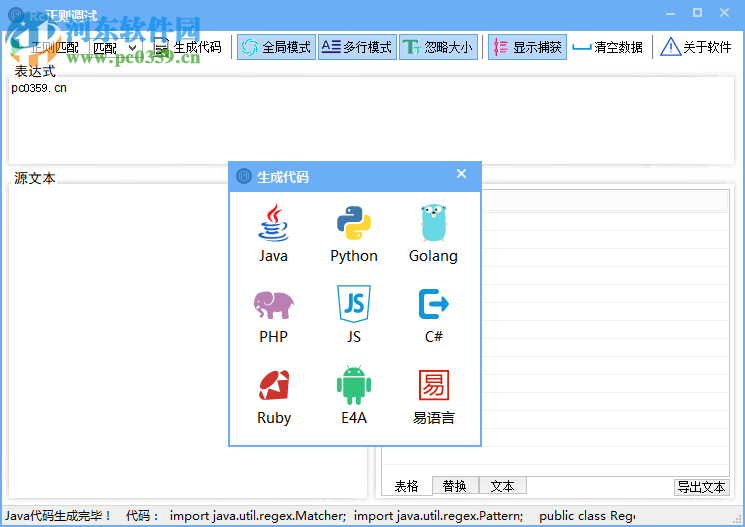Choose the 易语言 icon
The width and height of the screenshot is (745, 527).
click(433, 397)
